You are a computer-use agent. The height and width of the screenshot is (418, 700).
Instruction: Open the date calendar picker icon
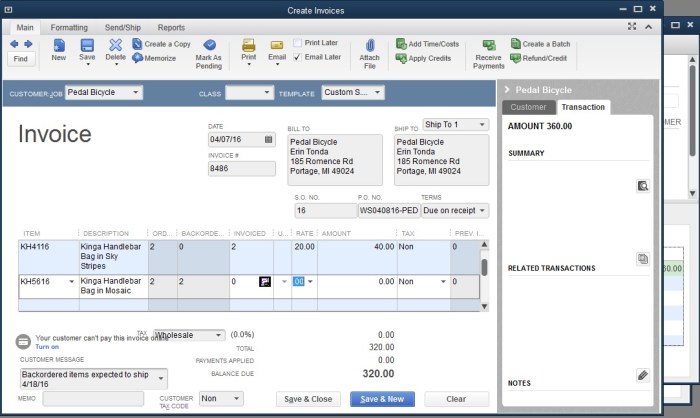(x=268, y=139)
